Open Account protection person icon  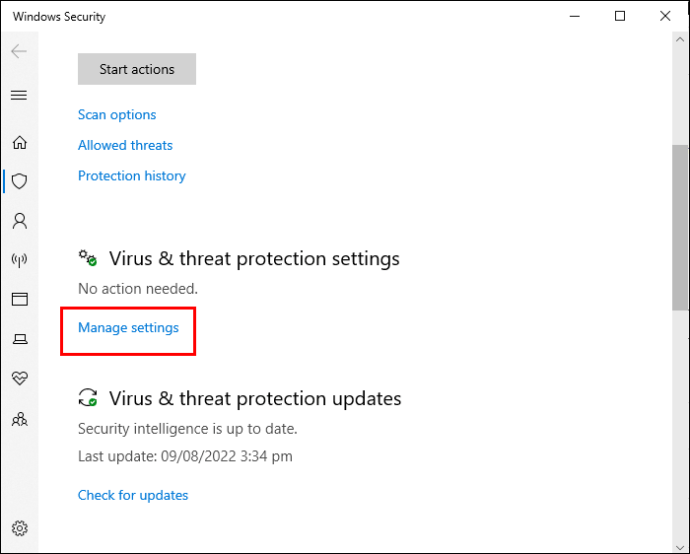coord(19,220)
